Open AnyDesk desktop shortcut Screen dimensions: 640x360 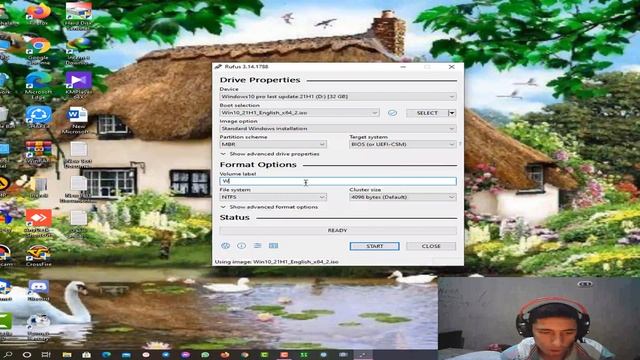[38, 223]
